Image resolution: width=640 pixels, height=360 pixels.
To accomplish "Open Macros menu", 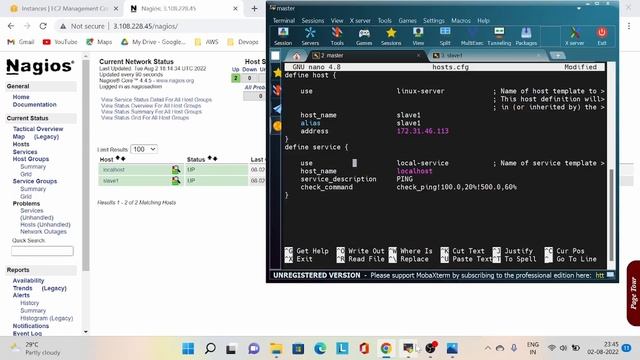I will [x=461, y=20].
